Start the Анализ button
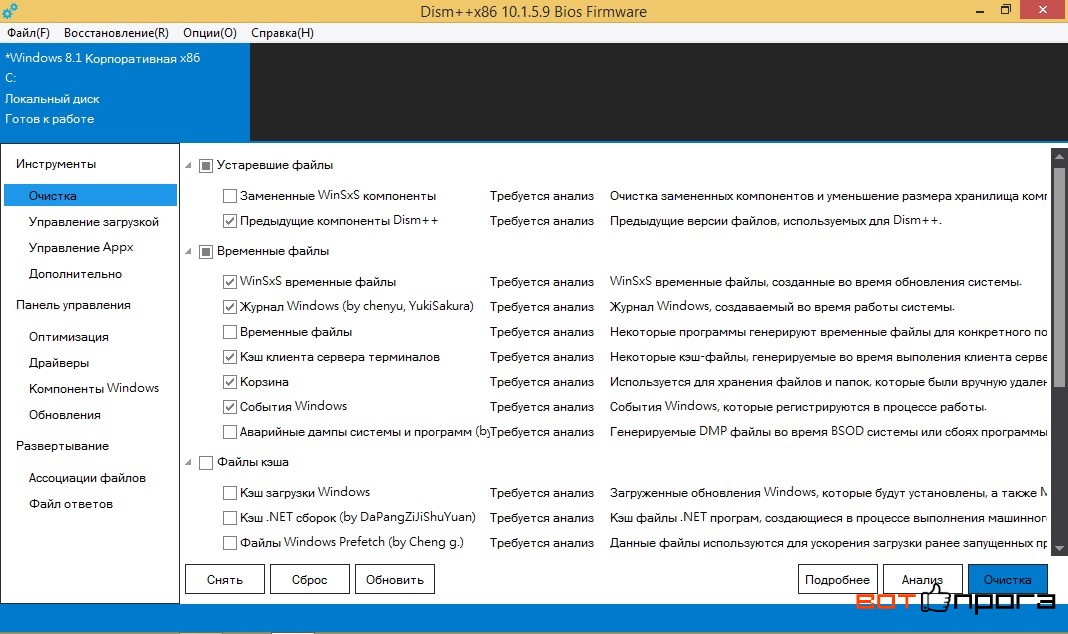The height and width of the screenshot is (634, 1068). click(x=922, y=580)
